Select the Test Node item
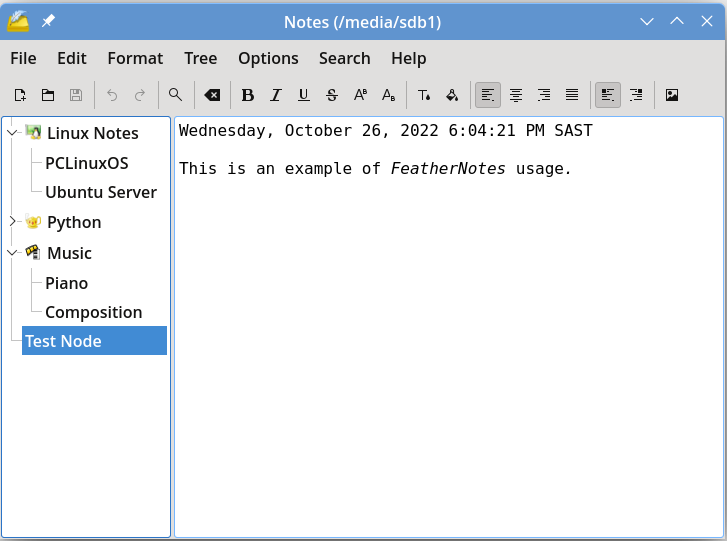Viewport: 727px width, 541px height. 95,341
